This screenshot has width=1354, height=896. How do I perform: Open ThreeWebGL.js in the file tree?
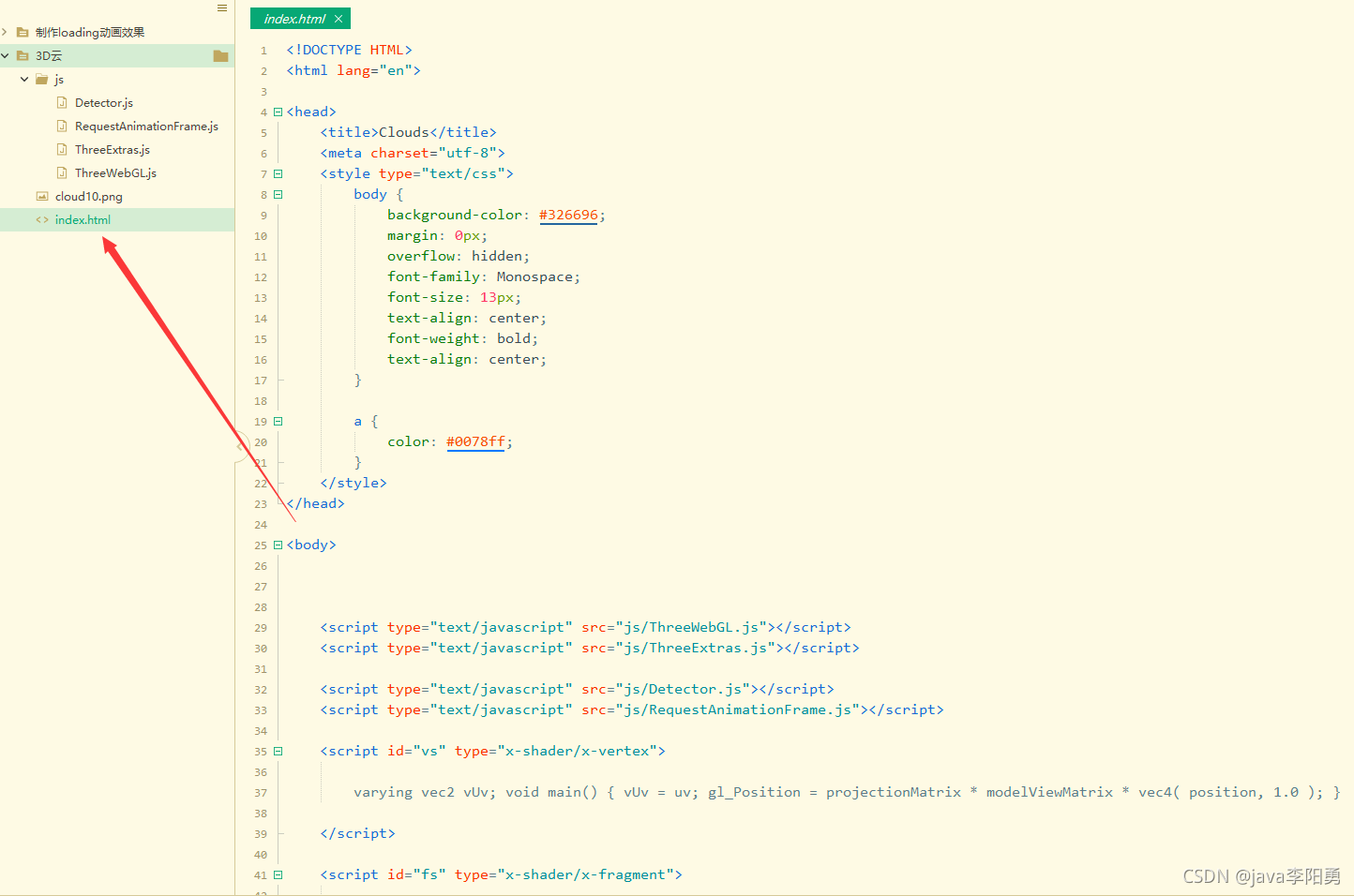point(115,172)
